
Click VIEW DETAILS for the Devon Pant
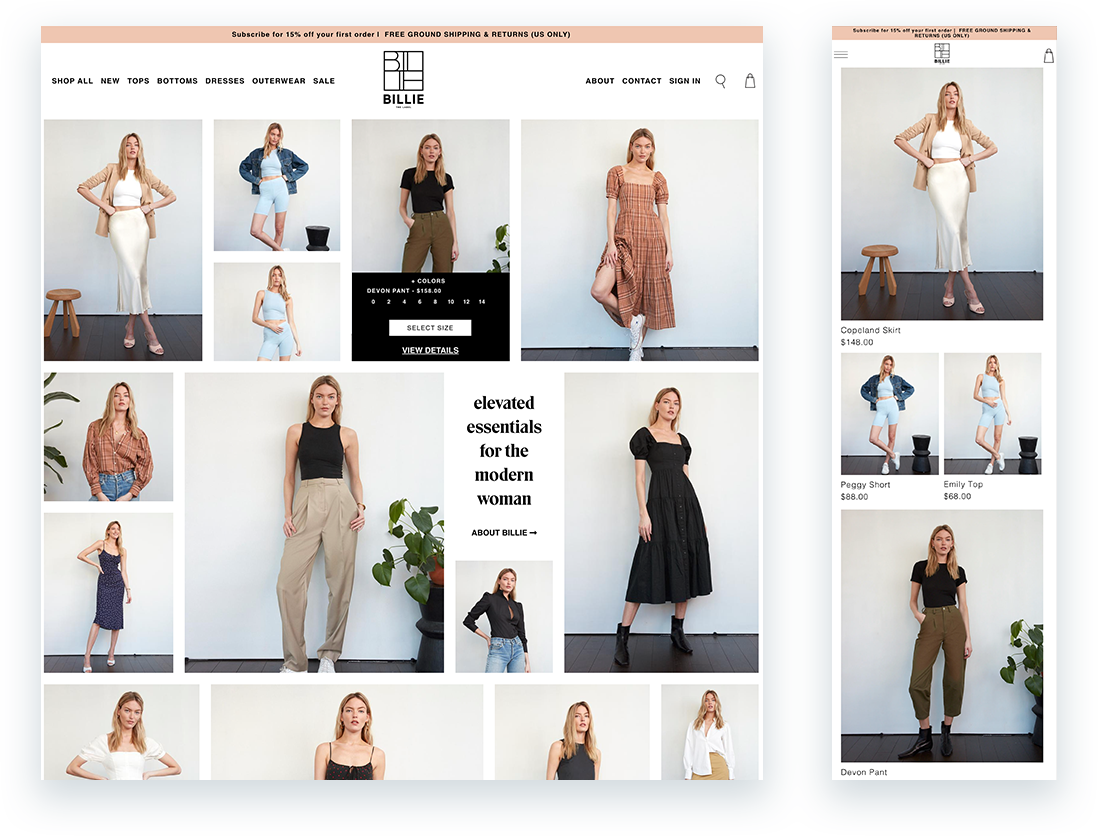tap(430, 350)
